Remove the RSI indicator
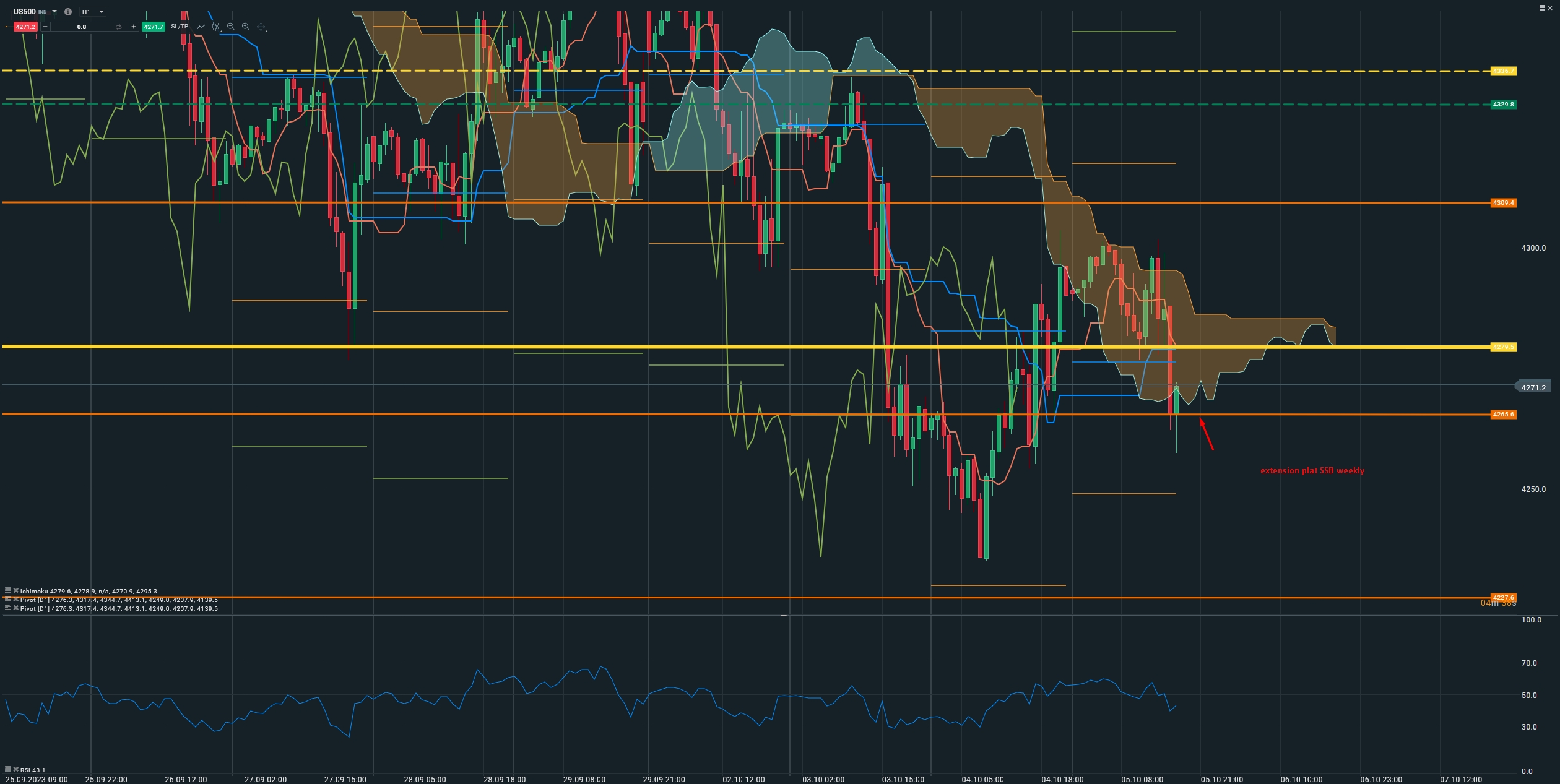This screenshot has width=1560, height=784. (x=15, y=769)
